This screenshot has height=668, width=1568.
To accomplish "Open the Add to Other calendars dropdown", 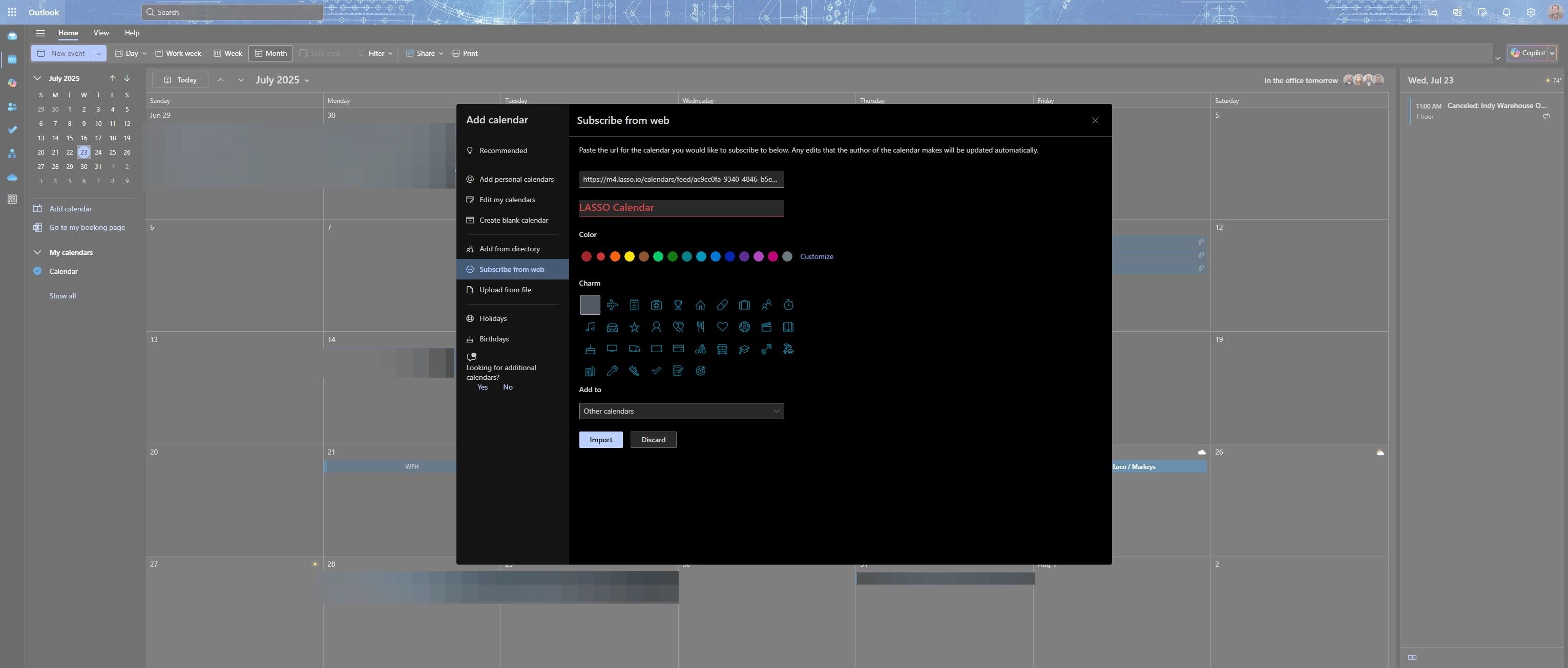I will click(681, 411).
